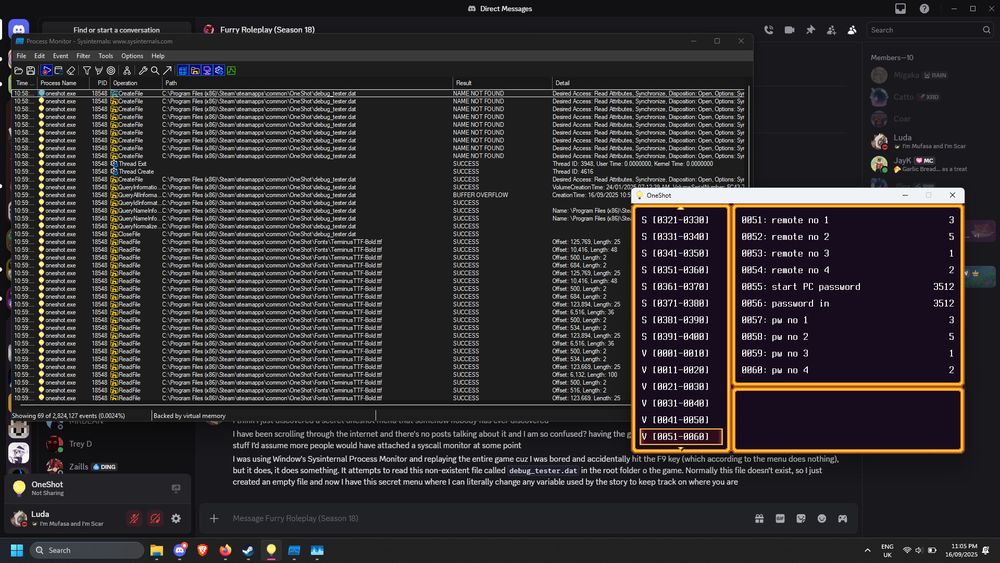
Task: Click the Jump to Object arrow icon
Action: pos(167,70)
